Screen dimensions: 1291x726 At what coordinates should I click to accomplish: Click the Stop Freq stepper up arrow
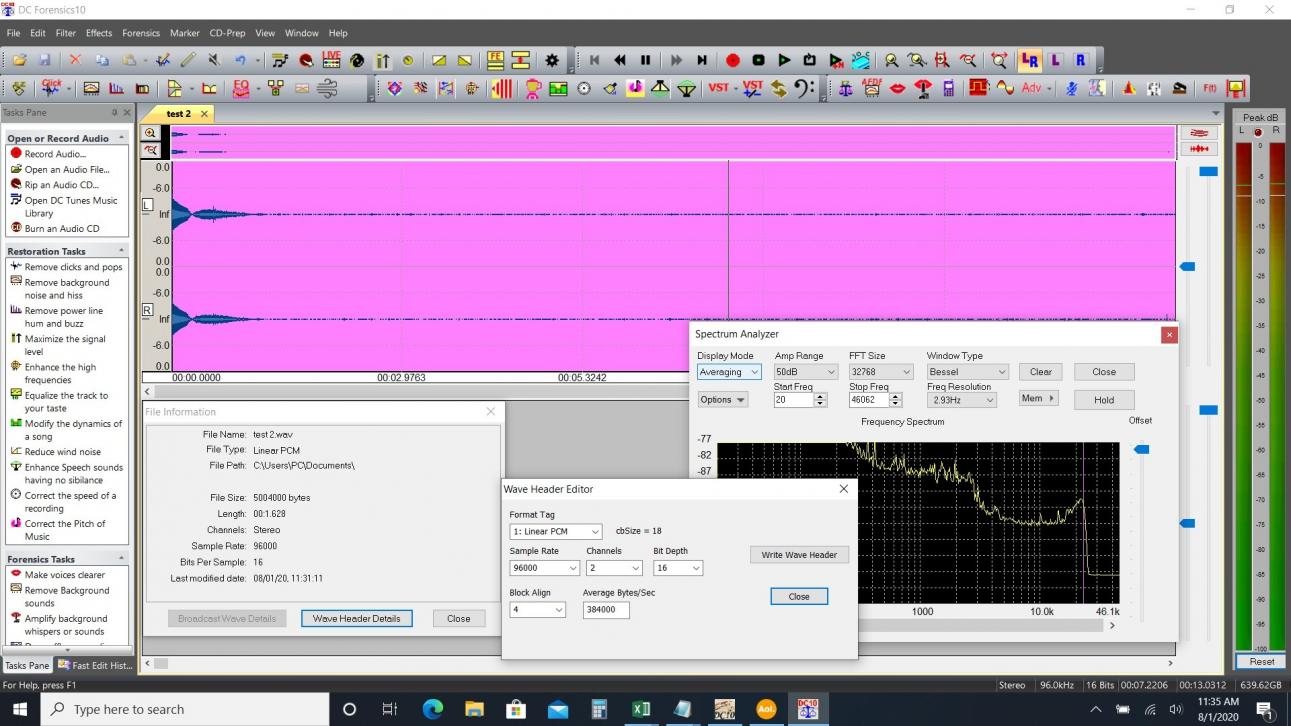pyautogui.click(x=895, y=396)
